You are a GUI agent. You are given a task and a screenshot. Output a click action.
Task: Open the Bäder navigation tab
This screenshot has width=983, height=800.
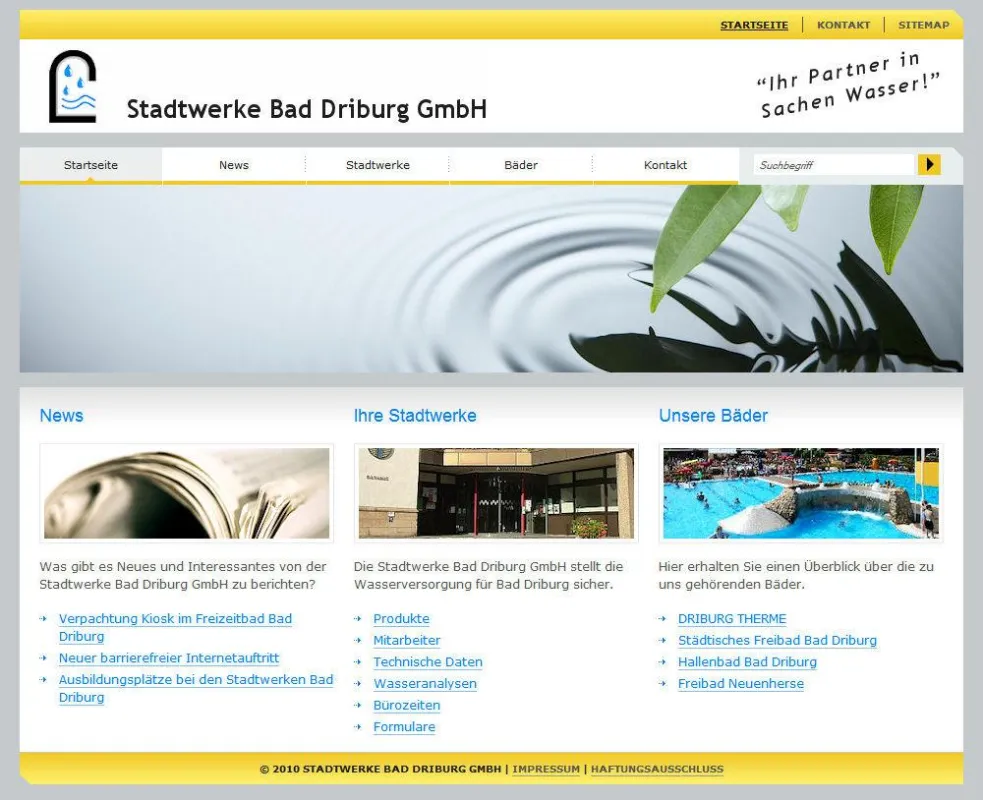521,166
